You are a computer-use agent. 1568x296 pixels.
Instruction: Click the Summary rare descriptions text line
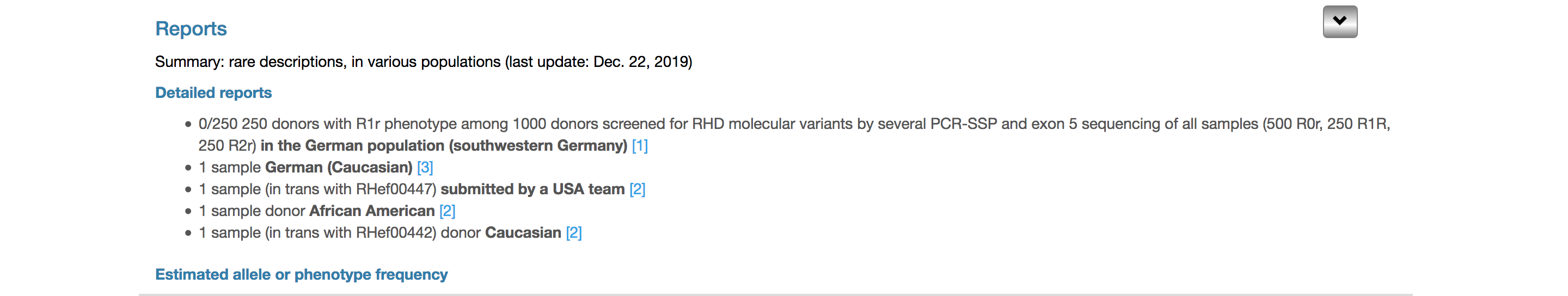(424, 61)
